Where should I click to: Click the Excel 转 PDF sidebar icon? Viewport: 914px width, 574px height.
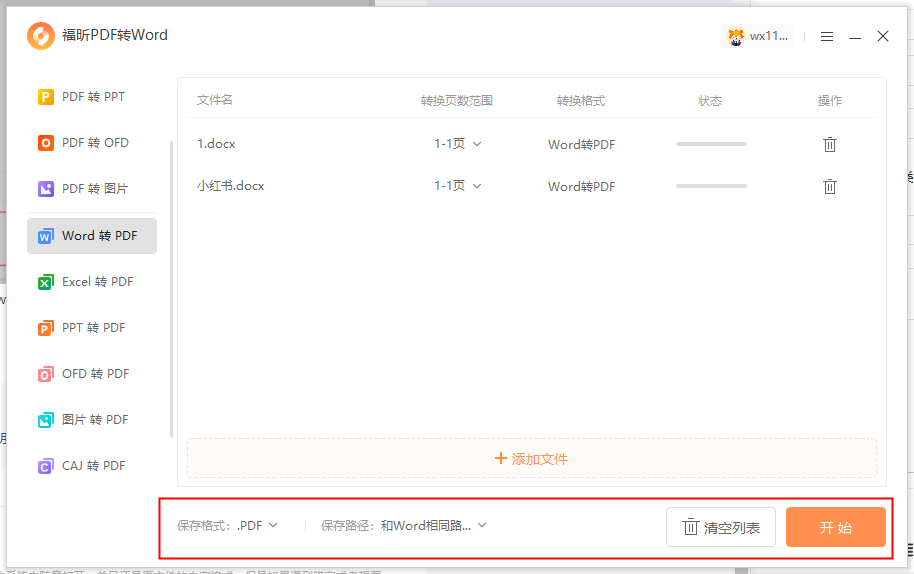pos(46,282)
